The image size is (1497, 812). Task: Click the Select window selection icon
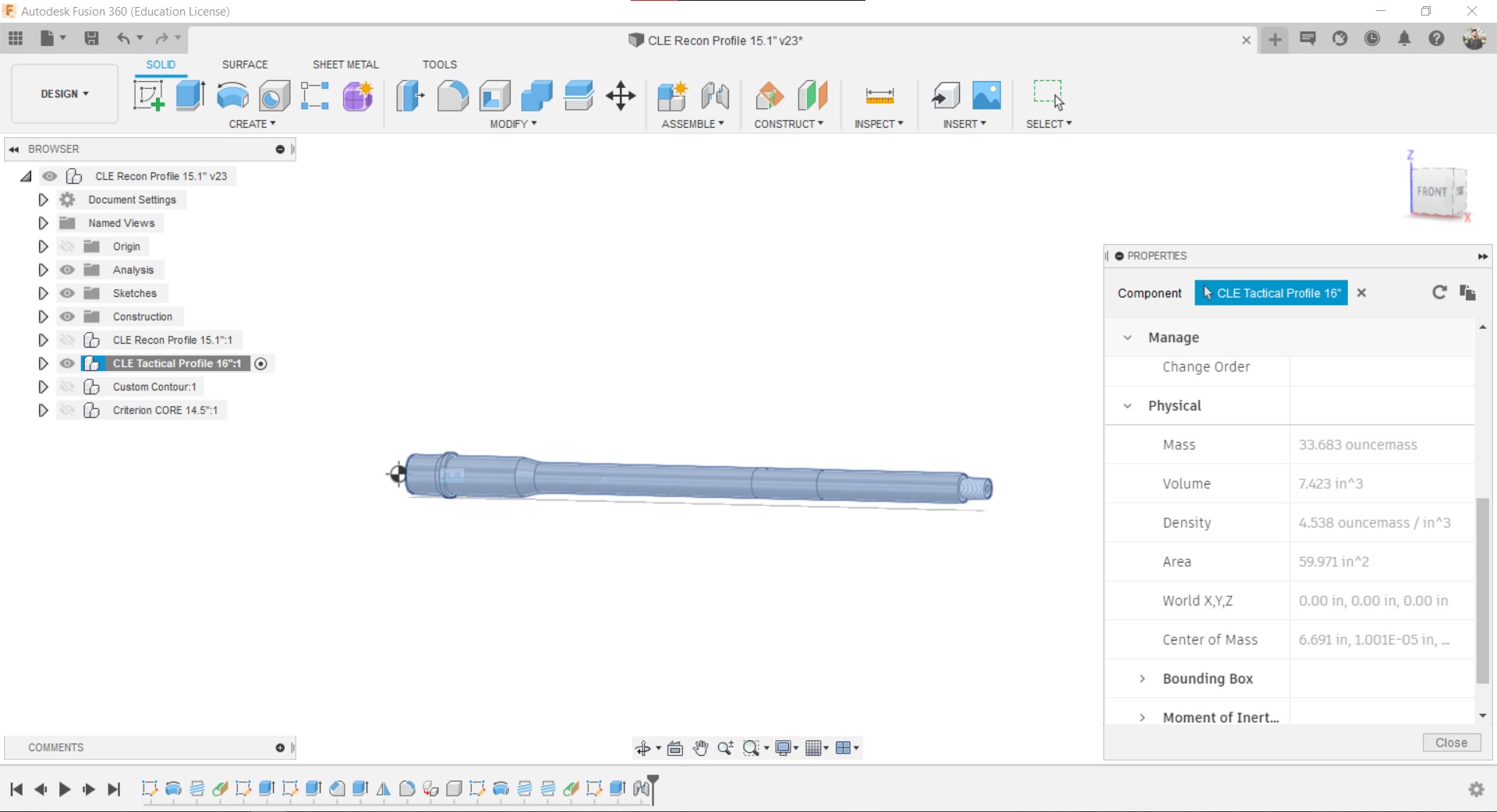coord(1049,94)
